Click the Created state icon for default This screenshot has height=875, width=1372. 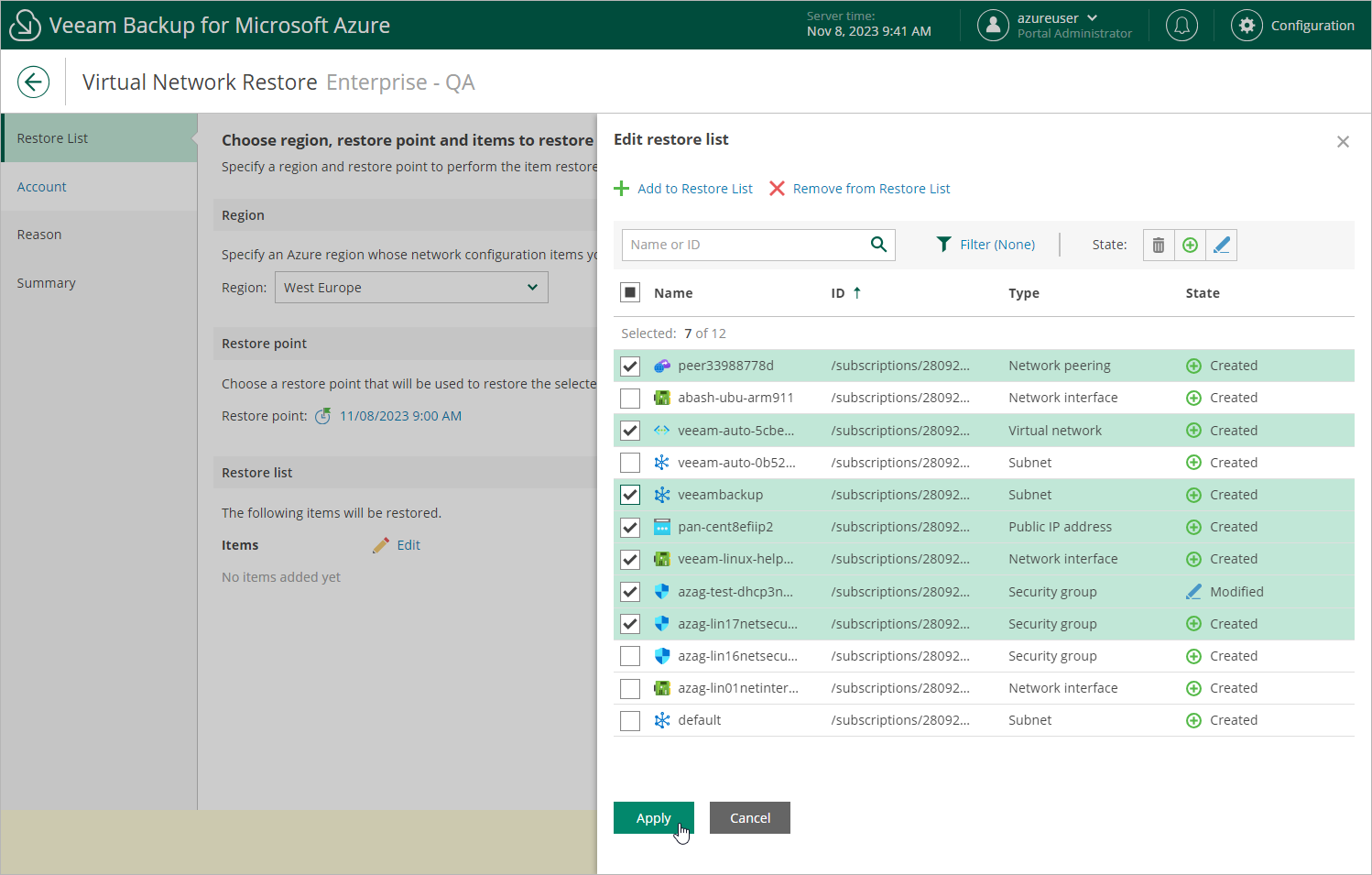[x=1193, y=720]
